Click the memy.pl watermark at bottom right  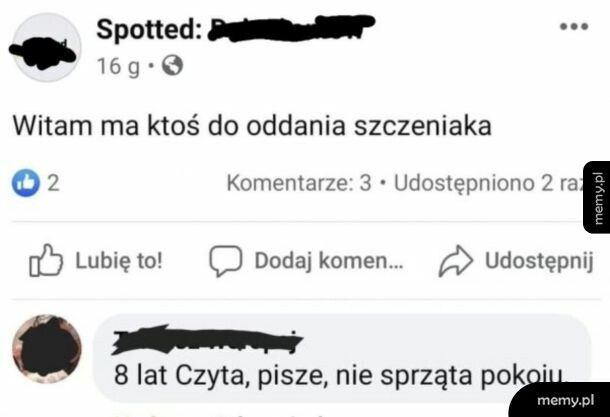point(573,396)
